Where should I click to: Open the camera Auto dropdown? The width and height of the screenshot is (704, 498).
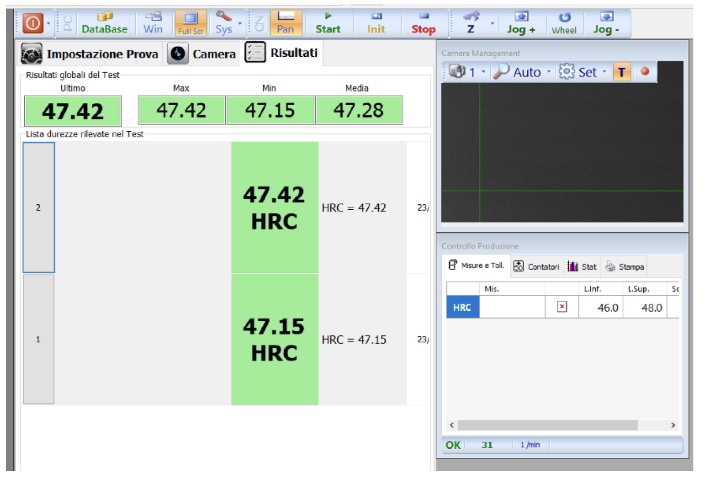(522, 72)
